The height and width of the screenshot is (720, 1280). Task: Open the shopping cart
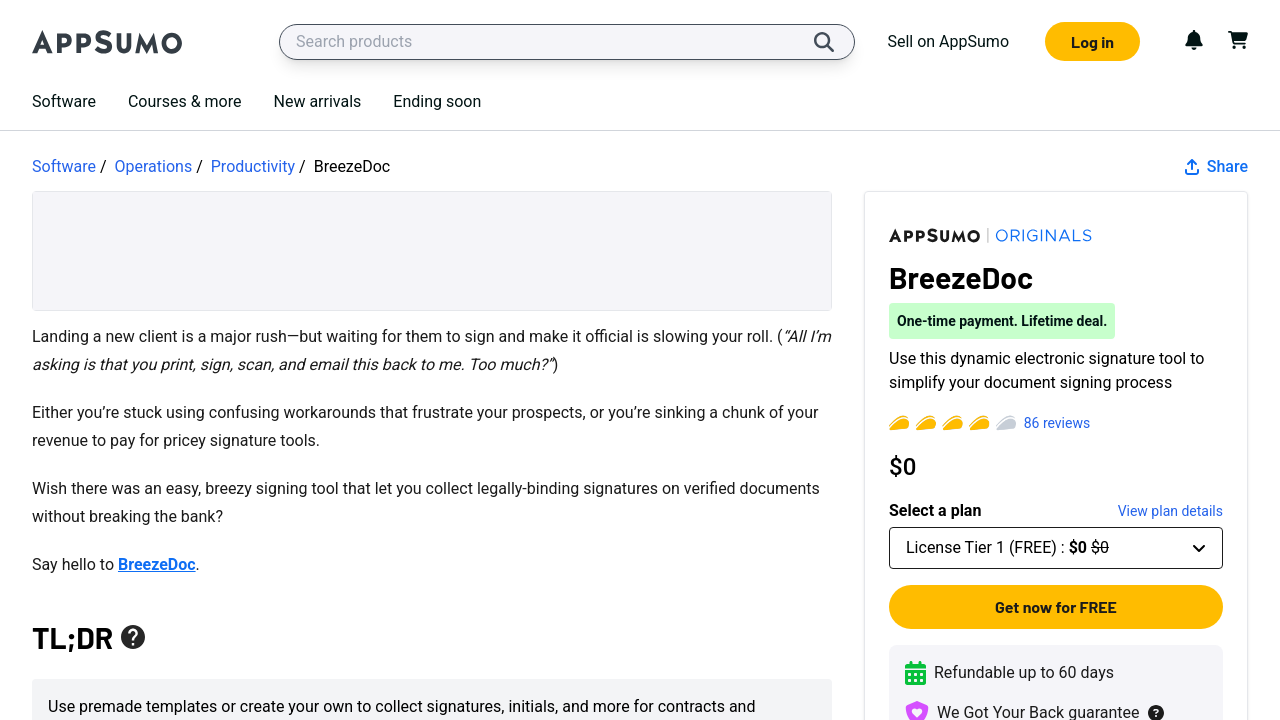pos(1238,40)
